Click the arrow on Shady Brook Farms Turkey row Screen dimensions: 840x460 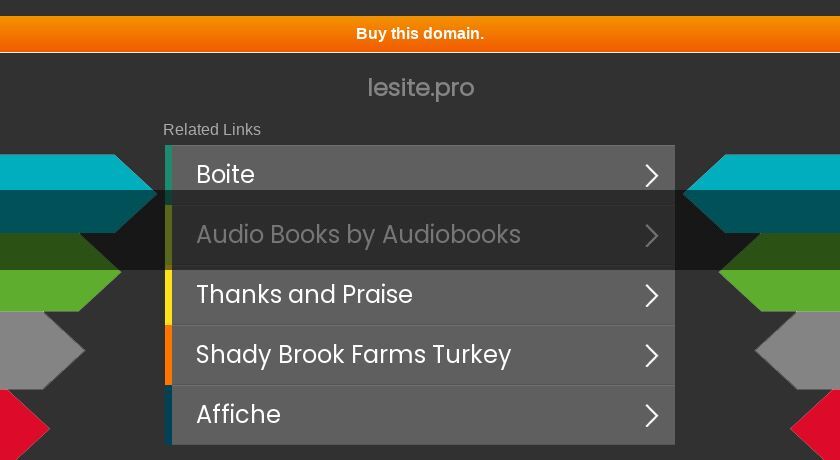(651, 356)
